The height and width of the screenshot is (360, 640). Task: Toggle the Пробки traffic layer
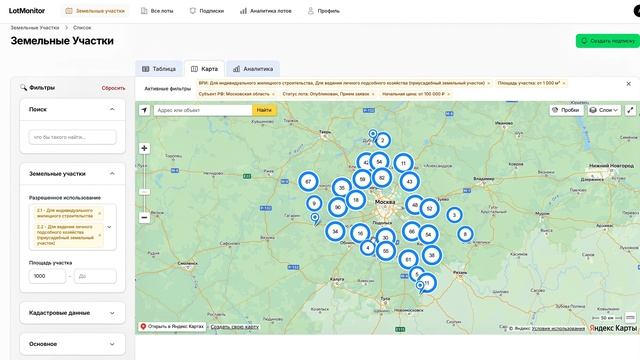click(566, 110)
